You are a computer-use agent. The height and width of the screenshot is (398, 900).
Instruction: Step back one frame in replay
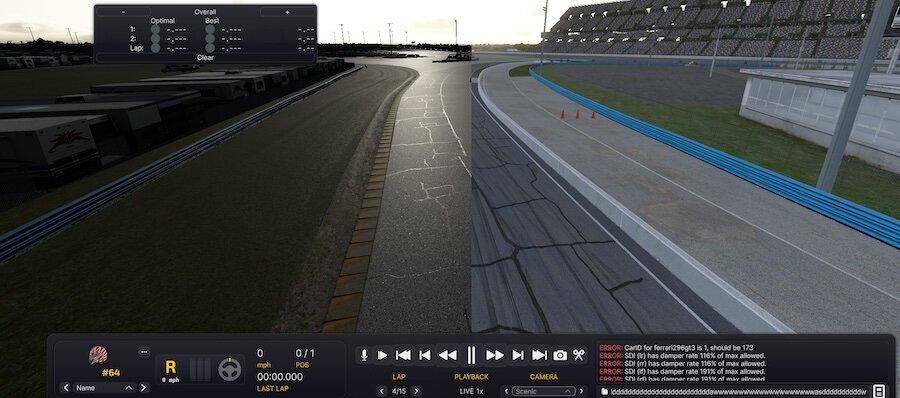click(x=425, y=355)
